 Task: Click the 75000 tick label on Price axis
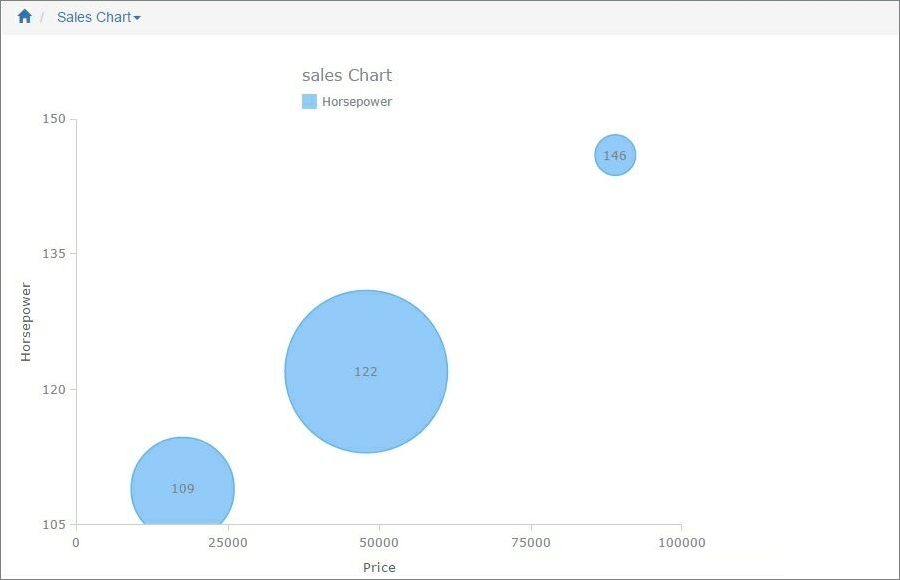pyautogui.click(x=530, y=541)
